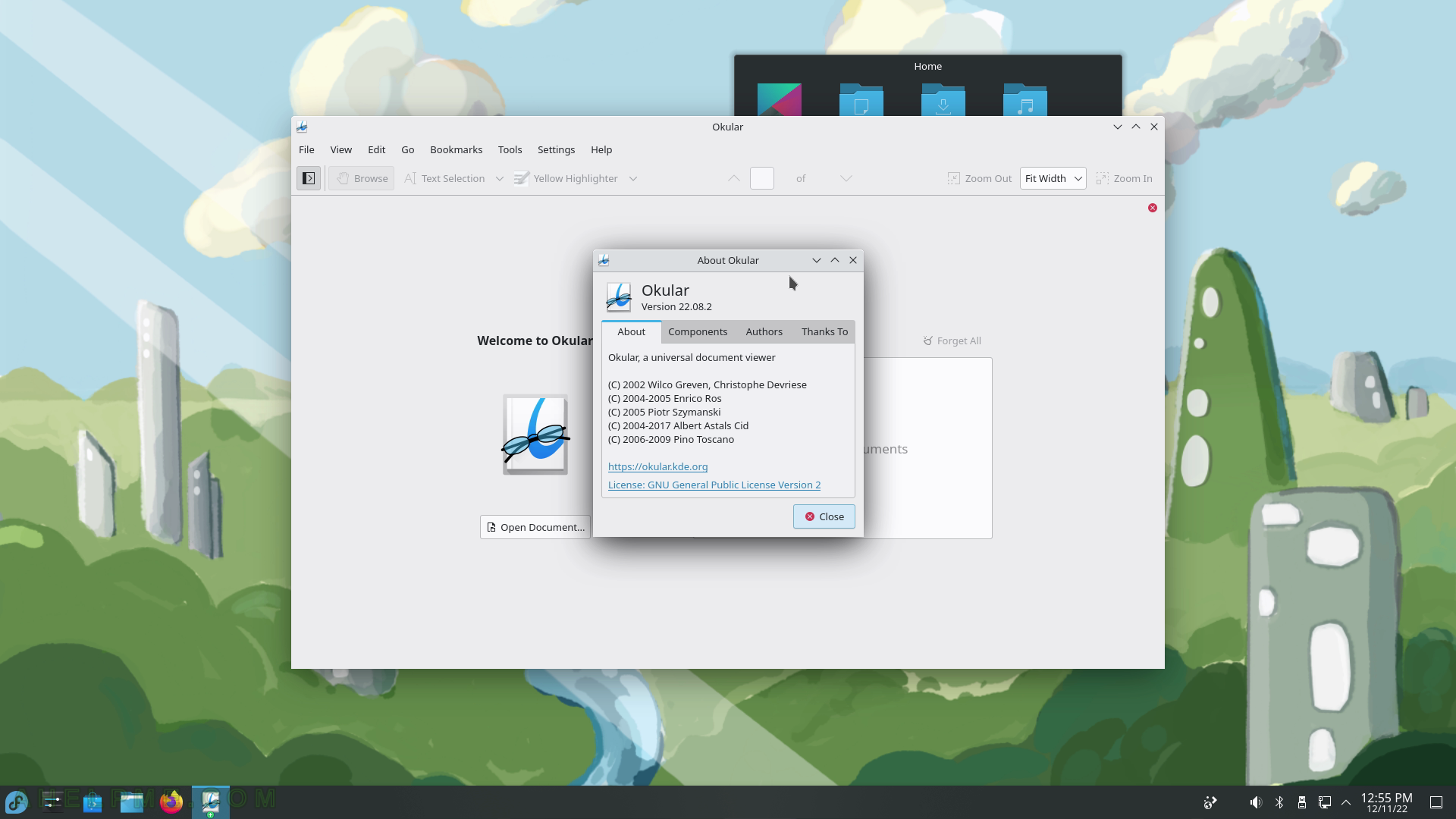Viewport: 1456px width, 819px height.
Task: Click Okular main window titlebar app icon
Action: [302, 127]
